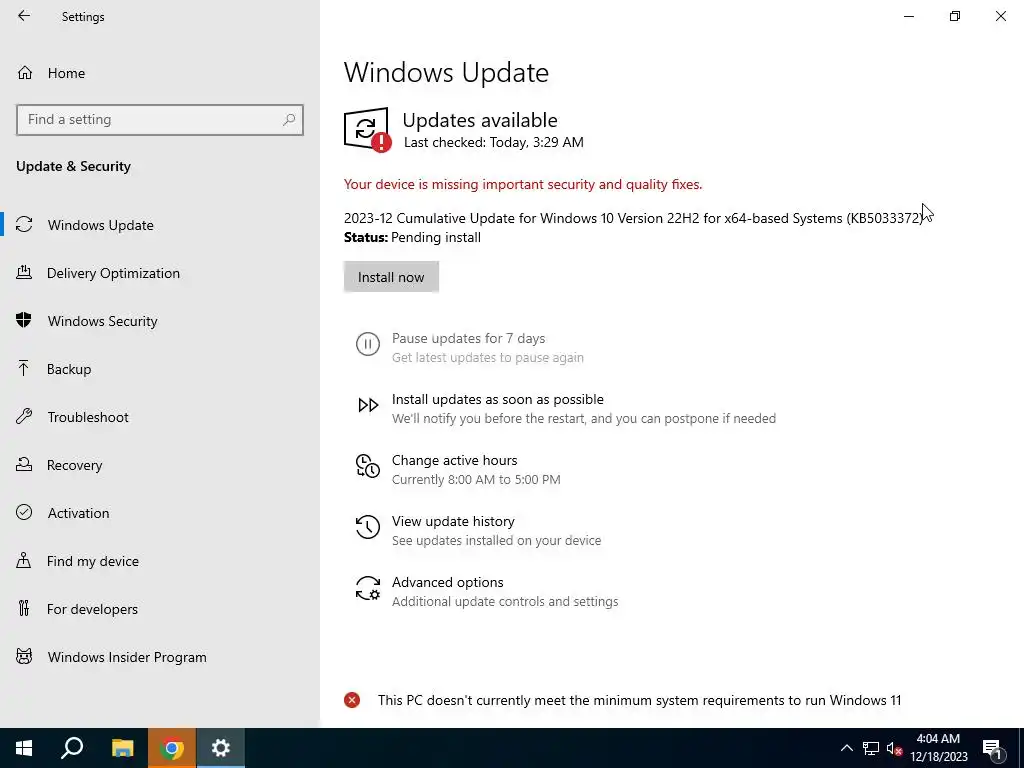Switch to Chrome in the taskbar
This screenshot has height=768, width=1024.
172,748
